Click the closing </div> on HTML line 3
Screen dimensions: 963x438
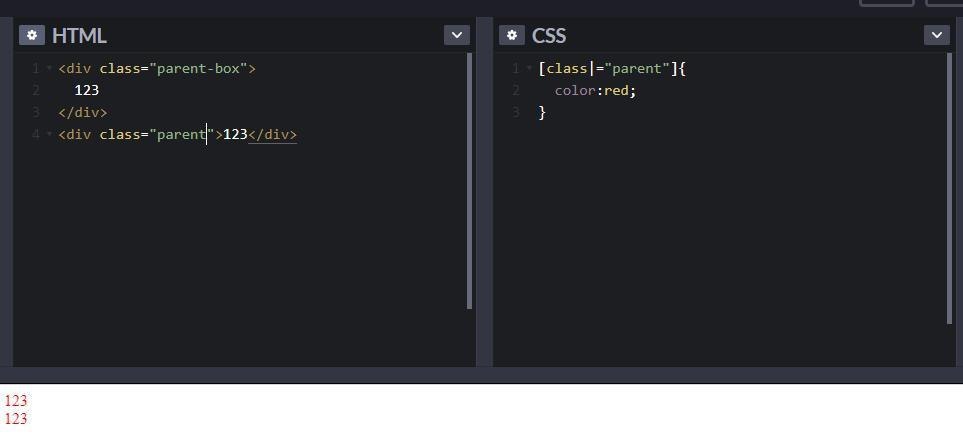[x=83, y=113]
